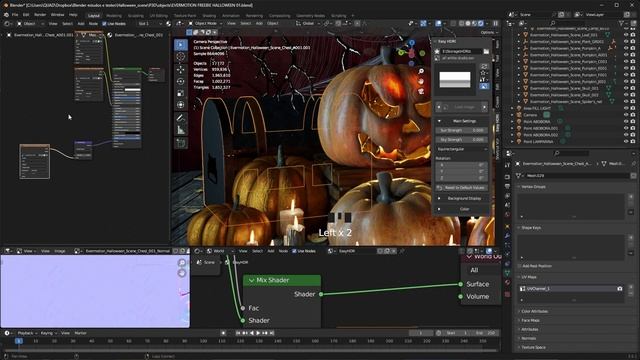
Task: Select the Transform tool in viewport toolbar
Action: [x=181, y=105]
